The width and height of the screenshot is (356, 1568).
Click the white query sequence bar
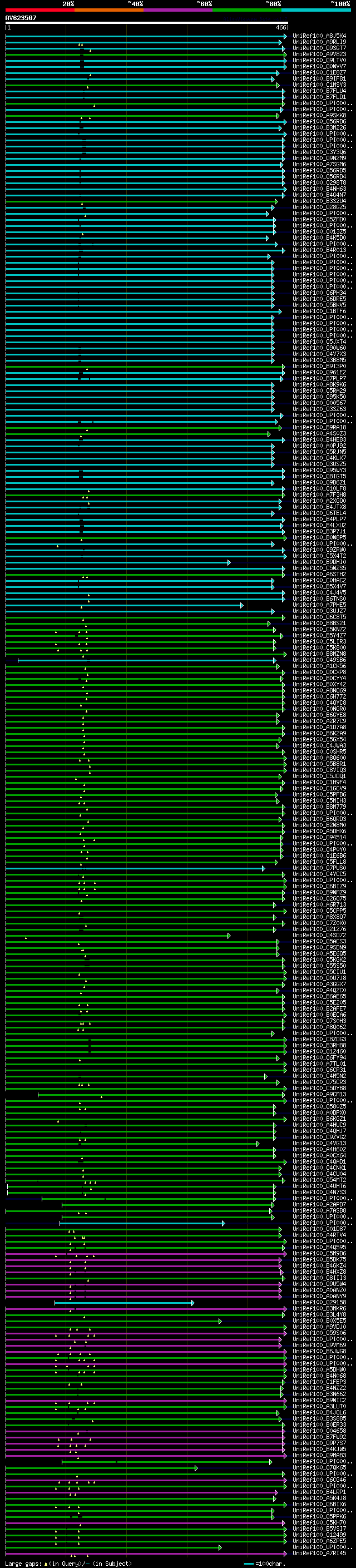click(147, 23)
